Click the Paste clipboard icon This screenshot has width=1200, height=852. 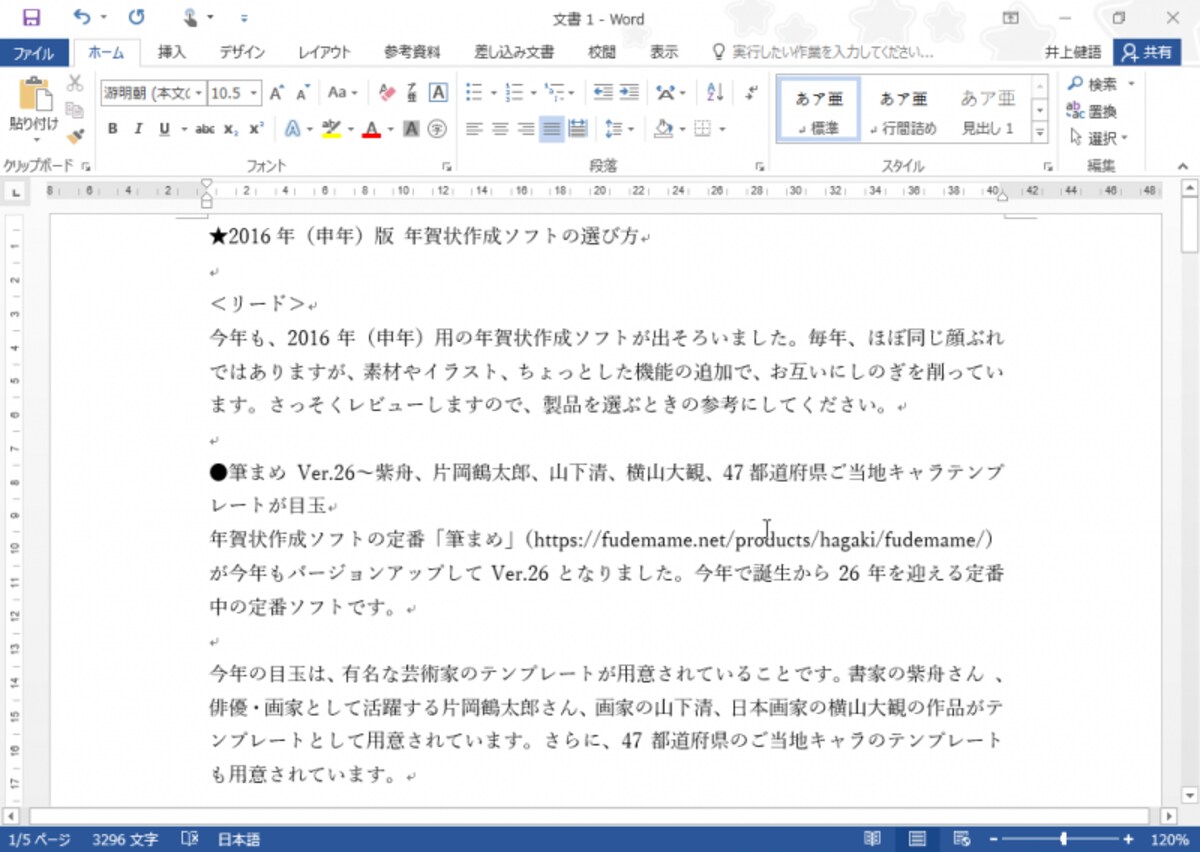34,95
